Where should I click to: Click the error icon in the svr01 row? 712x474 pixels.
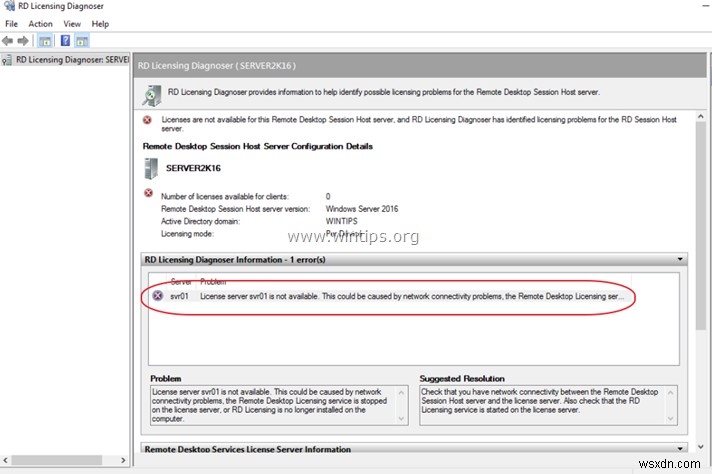tap(158, 296)
